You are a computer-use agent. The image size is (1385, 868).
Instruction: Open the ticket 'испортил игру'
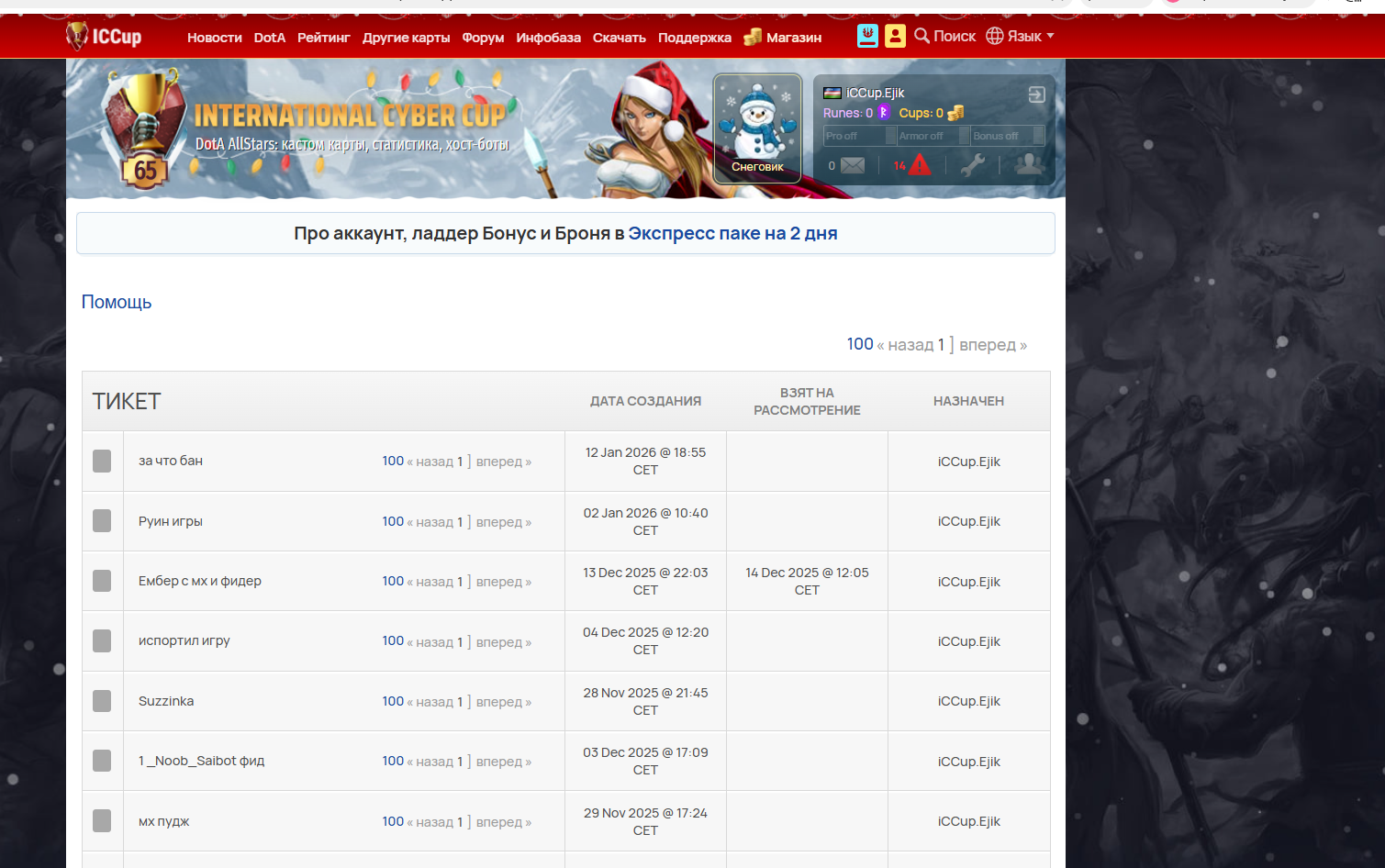pos(184,640)
